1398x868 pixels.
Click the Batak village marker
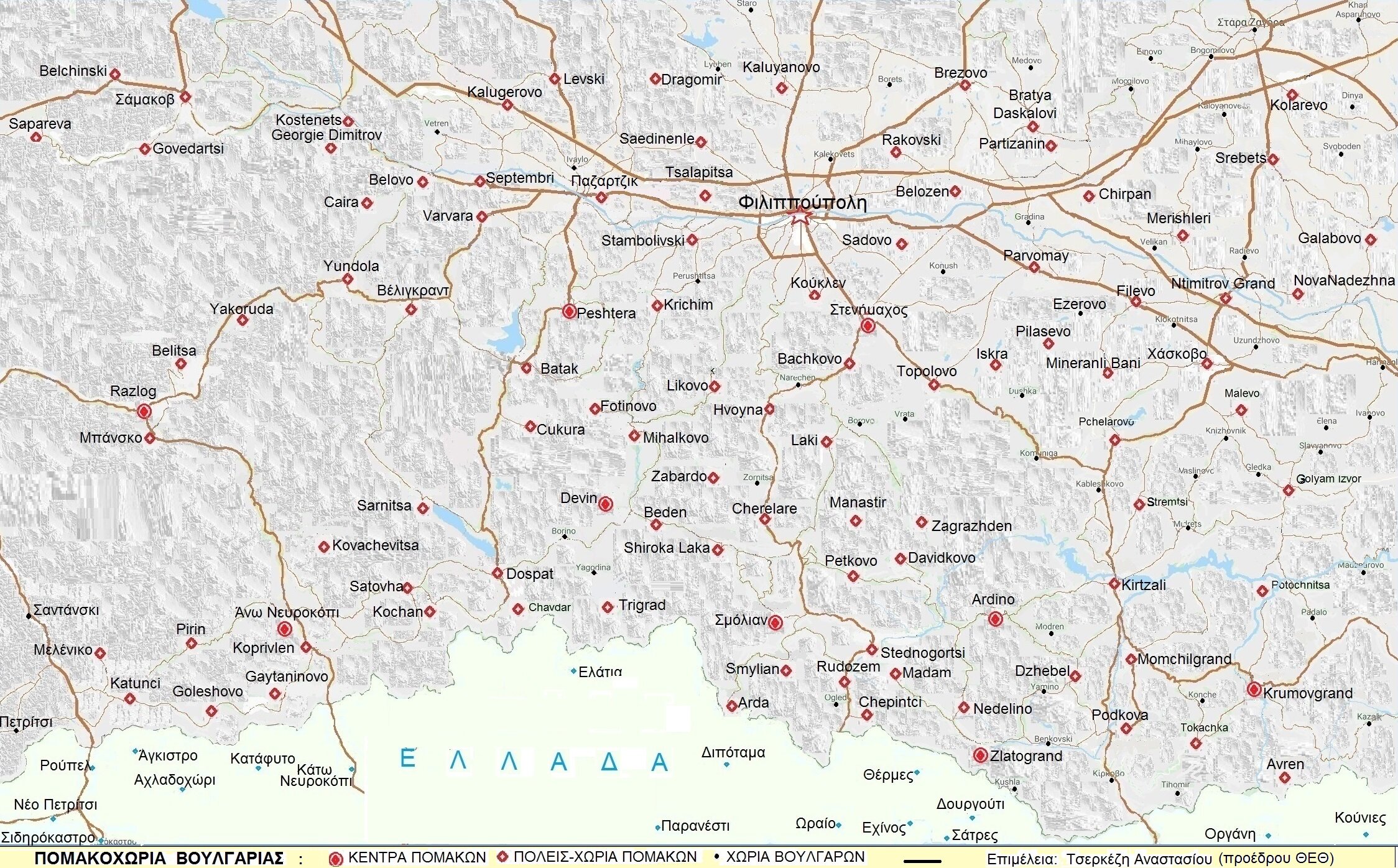tap(527, 368)
